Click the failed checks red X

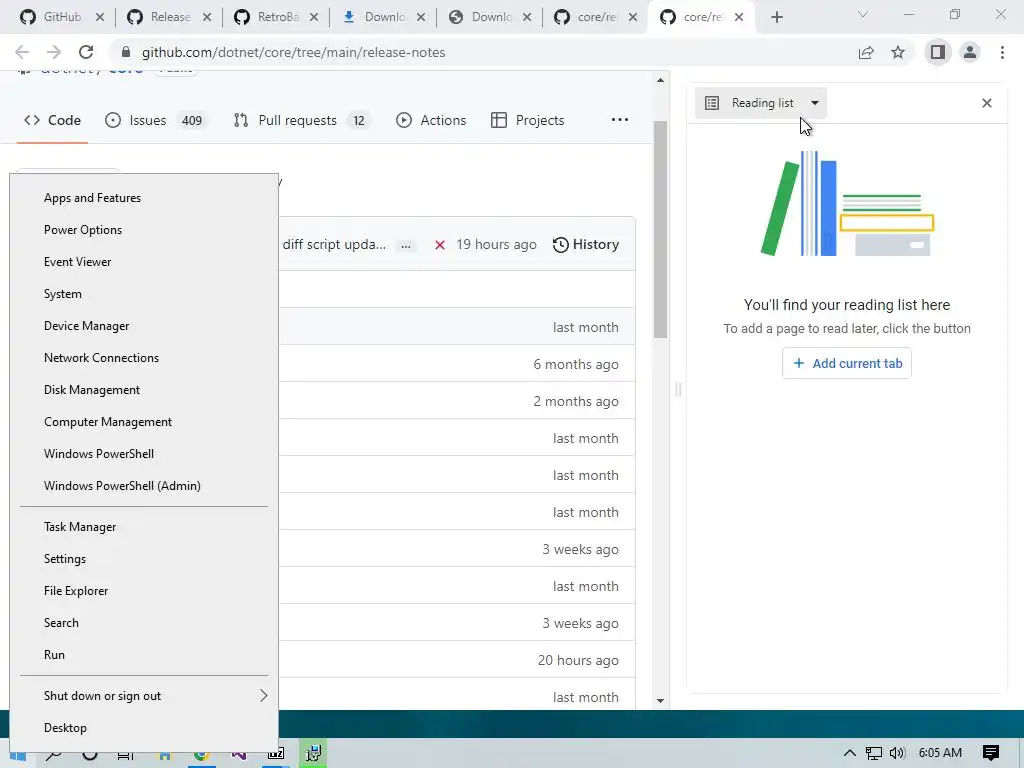[440, 245]
